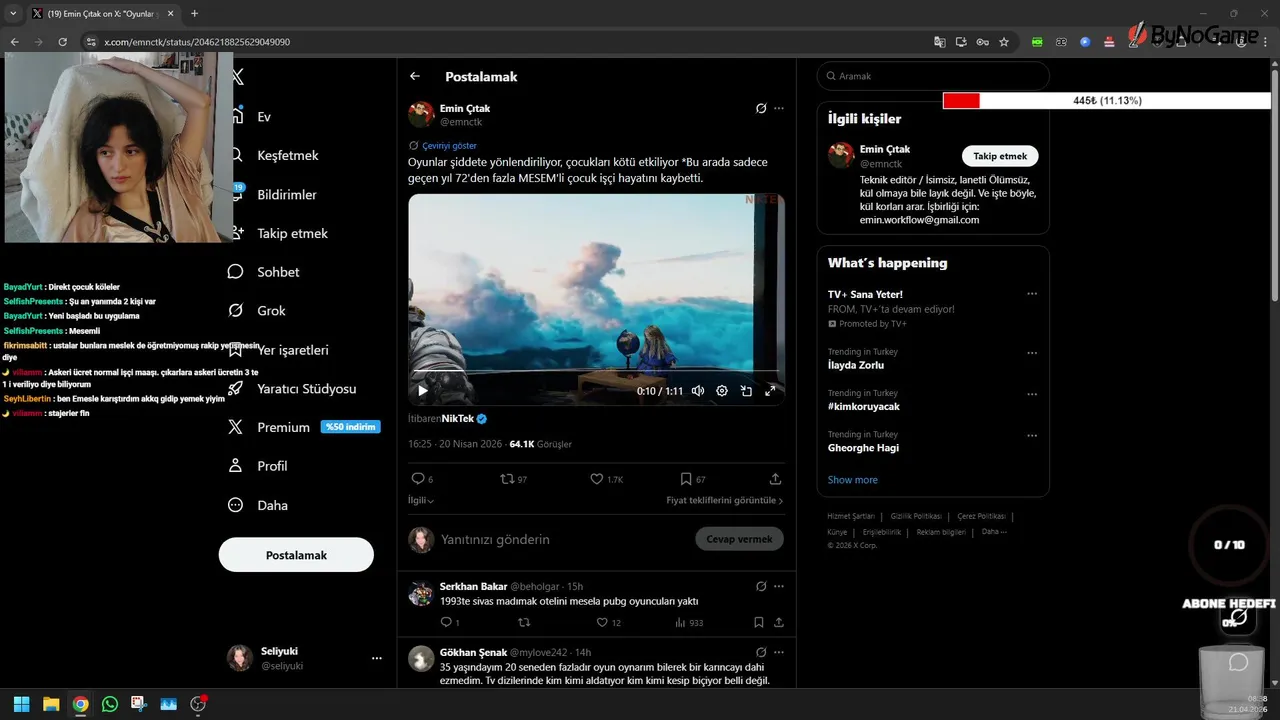The height and width of the screenshot is (720, 1280).
Task: Like Serkhan Bakar's reply
Action: pos(608,622)
